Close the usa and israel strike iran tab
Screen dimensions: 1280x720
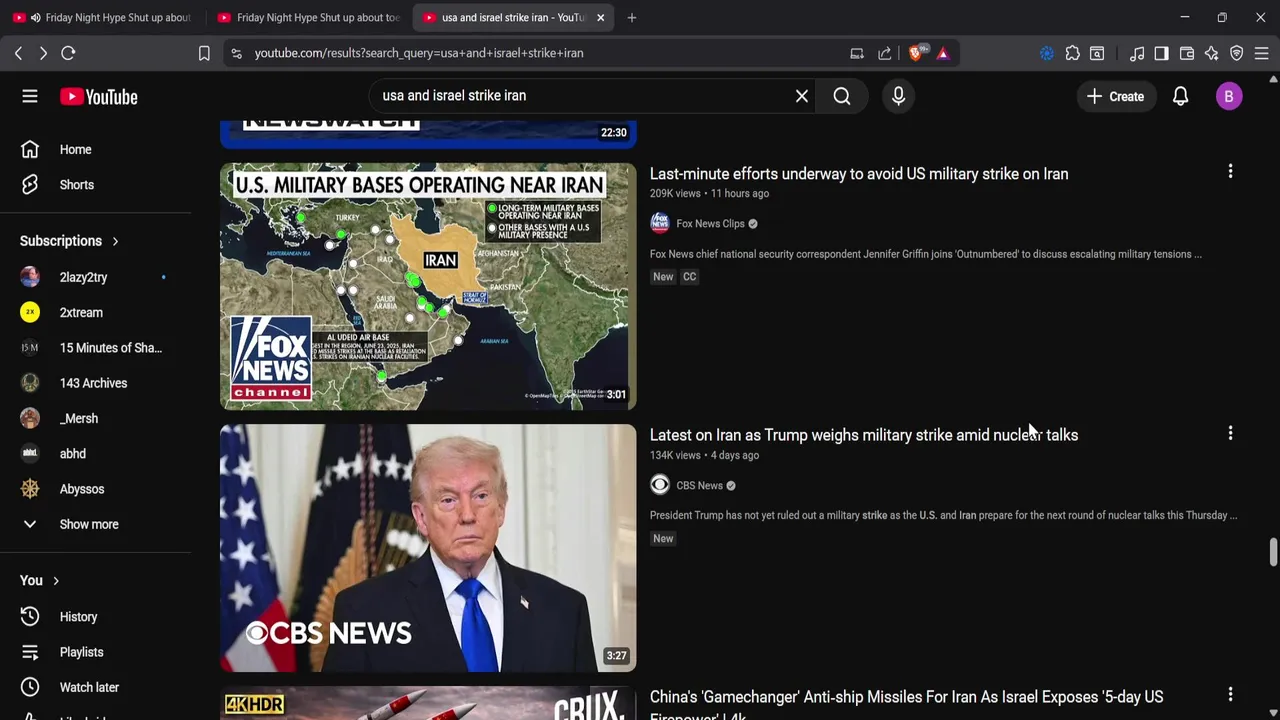tap(600, 17)
